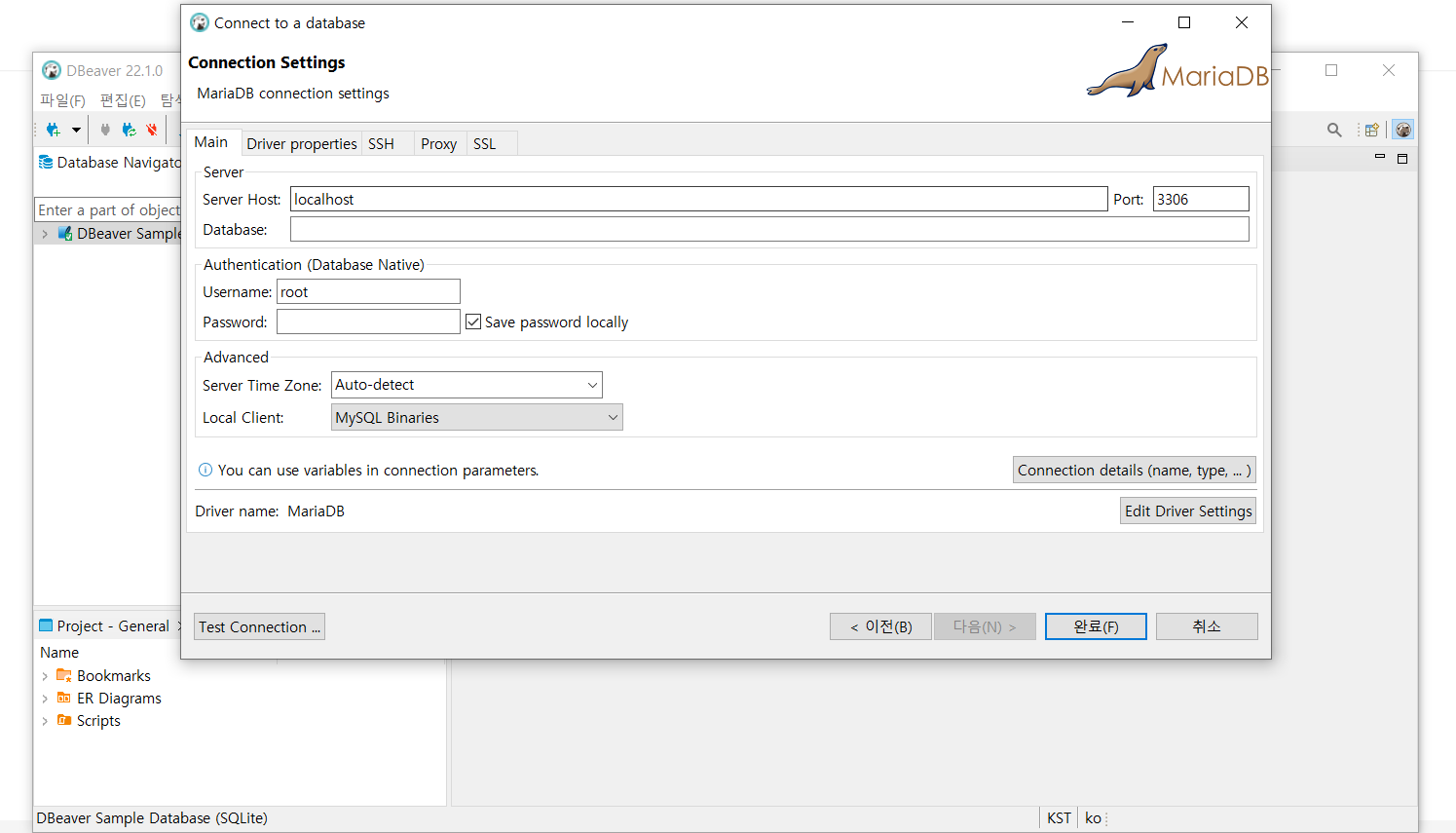Viewport: 1456px width, 833px height.
Task: Open the Local Client dropdown
Action: 477,417
